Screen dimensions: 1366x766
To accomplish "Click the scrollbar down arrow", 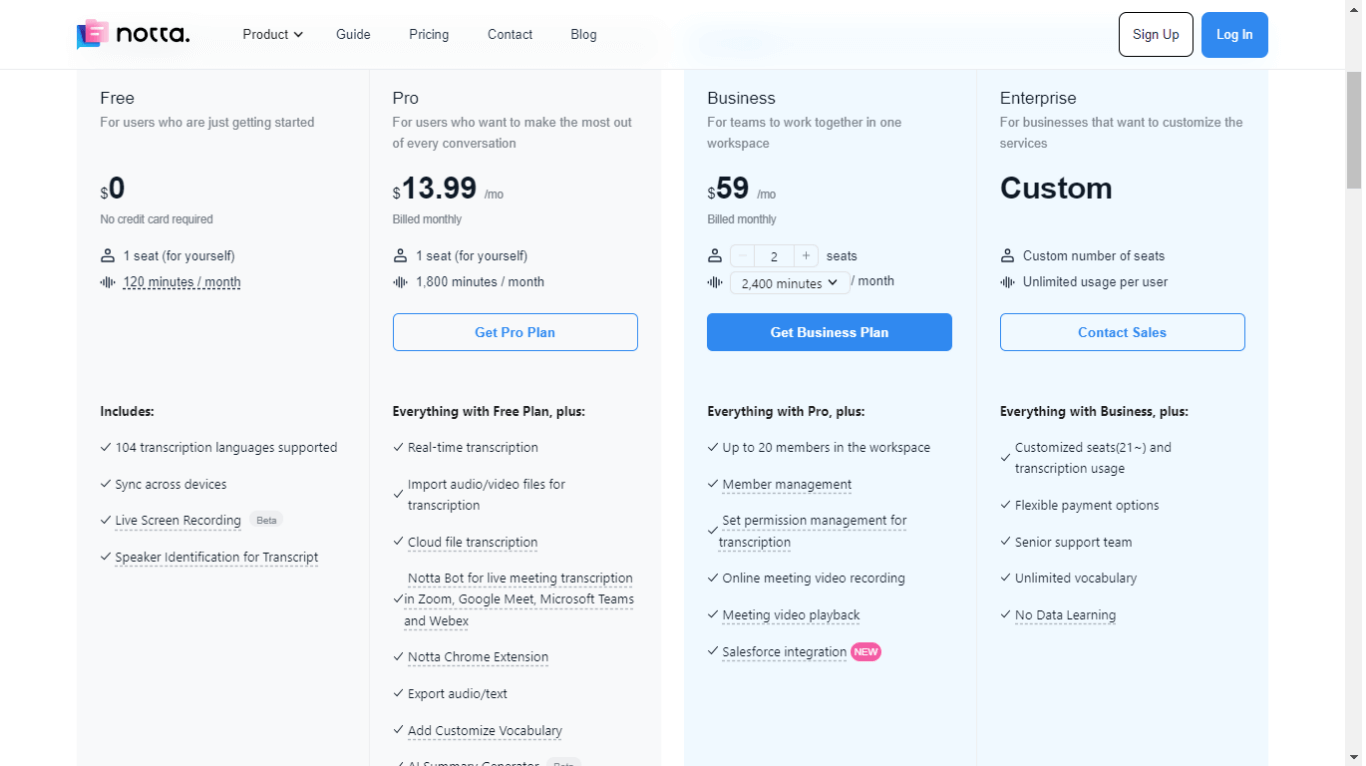I will (x=1354, y=757).
